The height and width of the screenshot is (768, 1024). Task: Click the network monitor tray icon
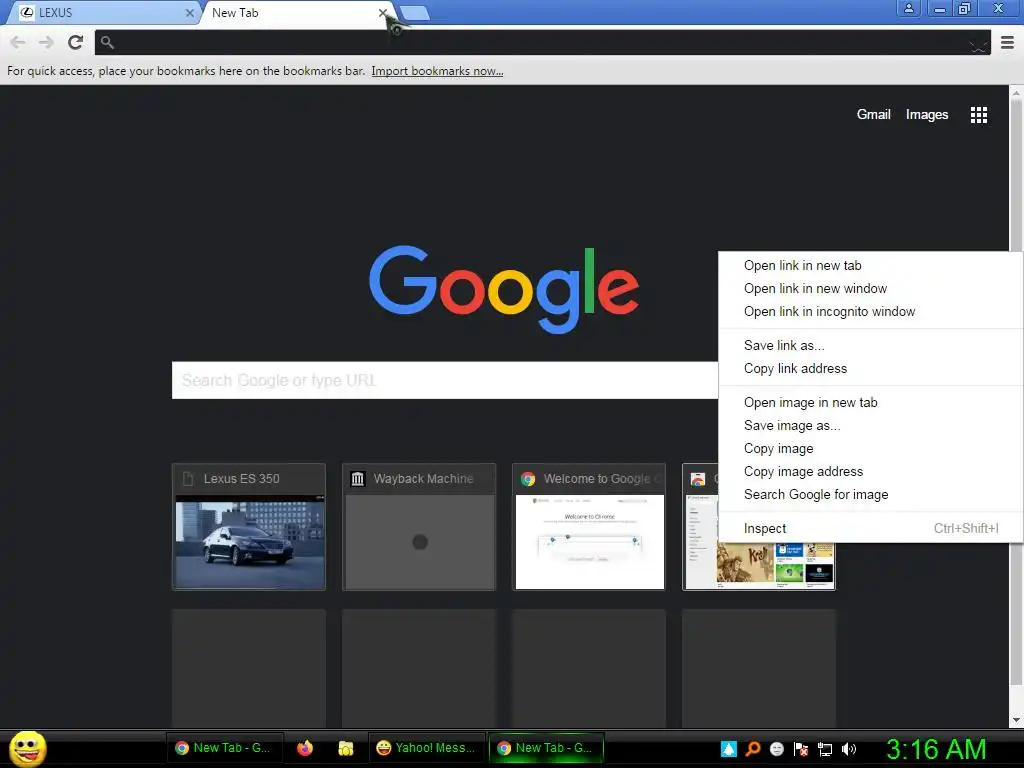tap(825, 749)
